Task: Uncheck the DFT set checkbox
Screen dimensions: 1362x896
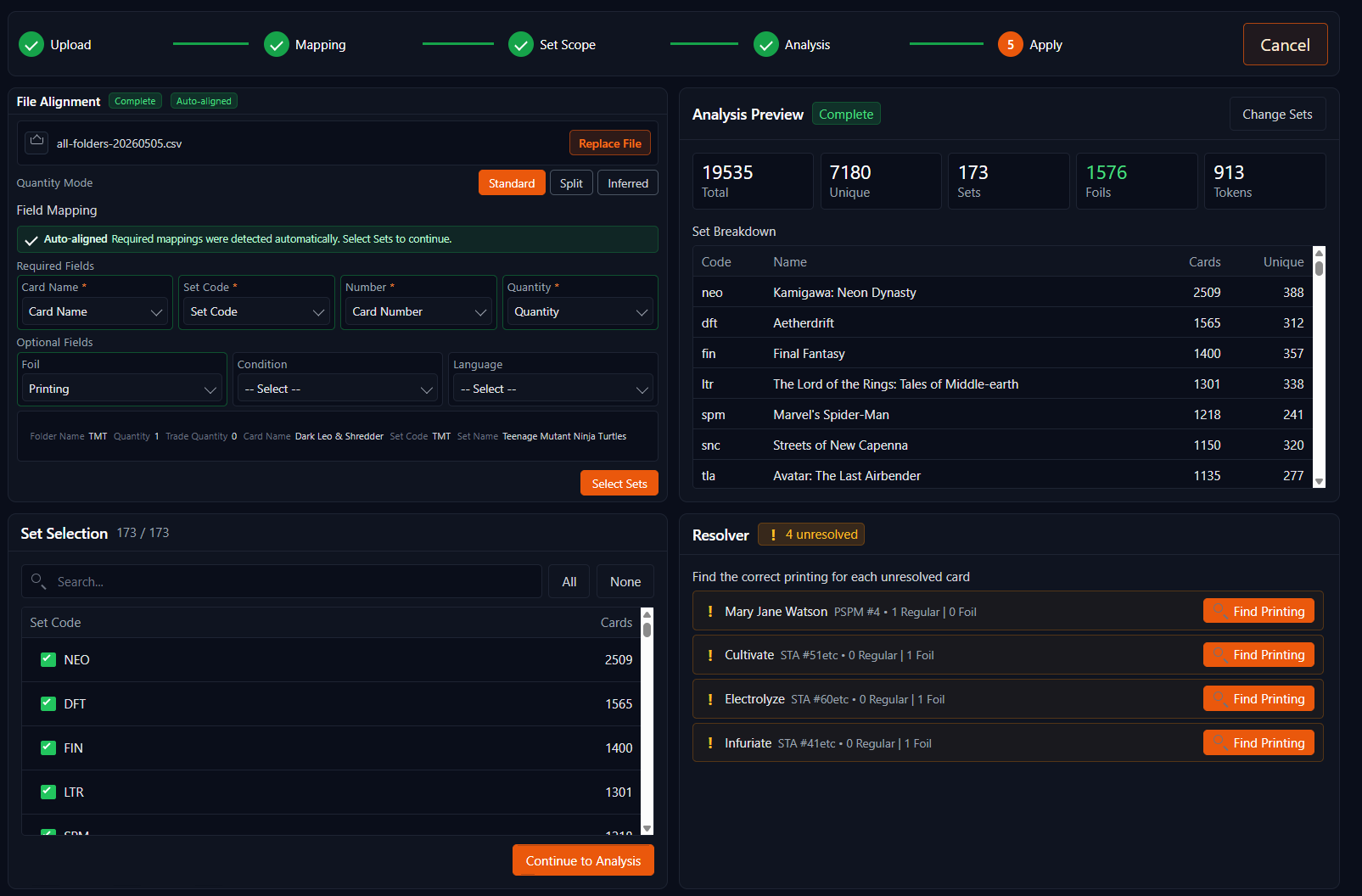Action: point(48,703)
